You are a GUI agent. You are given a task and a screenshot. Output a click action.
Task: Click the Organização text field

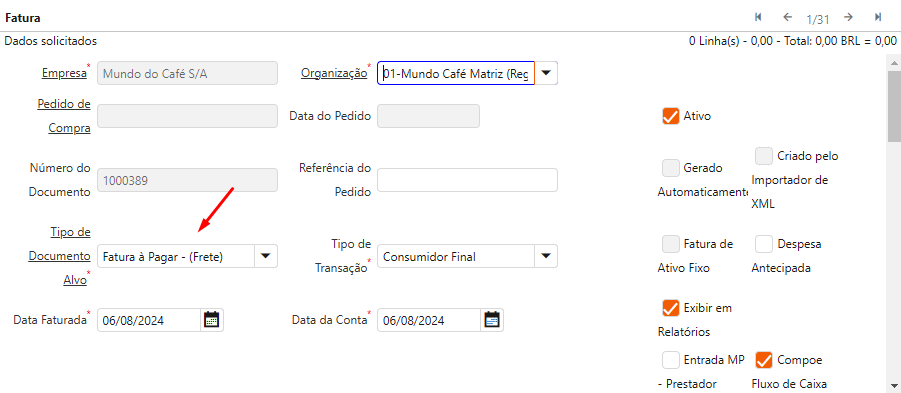pyautogui.click(x=456, y=73)
